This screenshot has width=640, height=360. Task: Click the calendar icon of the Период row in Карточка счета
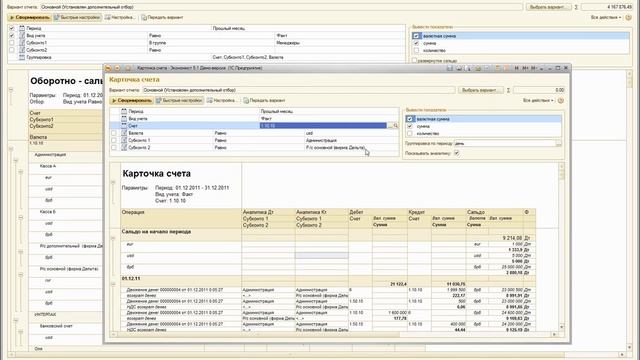(124, 111)
